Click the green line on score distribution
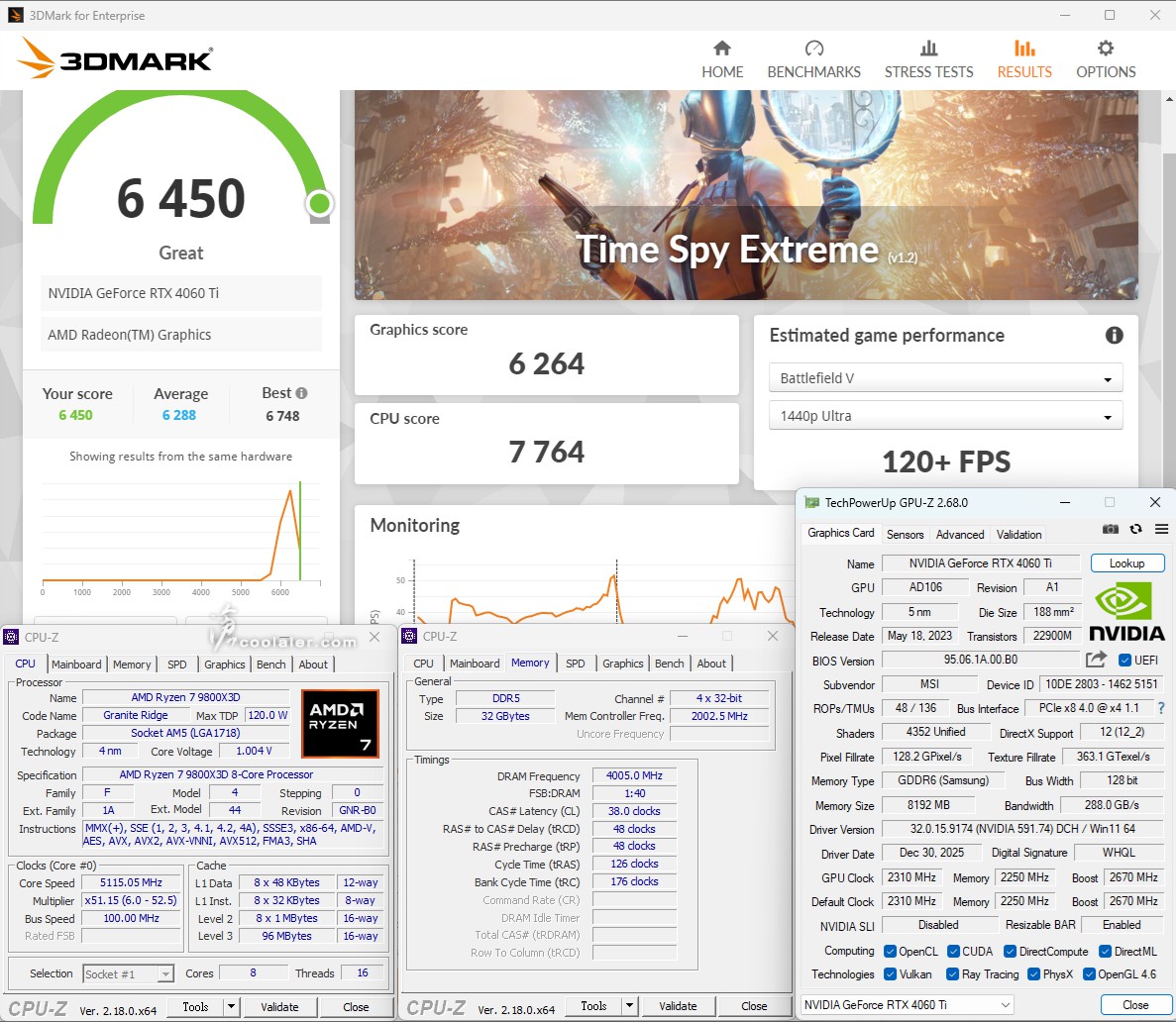1176x1022 pixels. tap(300, 531)
